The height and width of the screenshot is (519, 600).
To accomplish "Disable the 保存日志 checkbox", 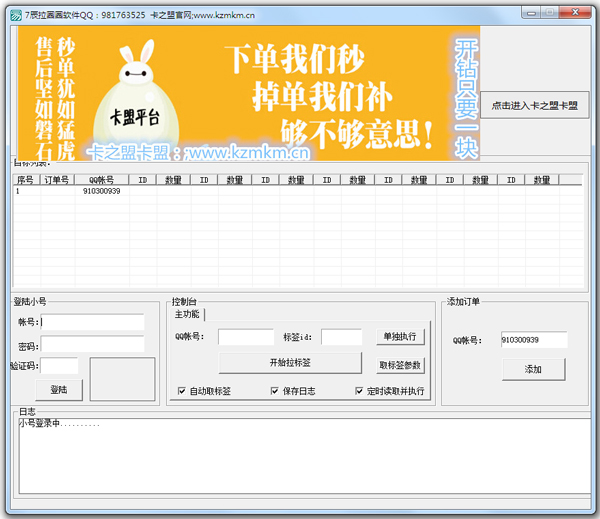I will click(274, 391).
